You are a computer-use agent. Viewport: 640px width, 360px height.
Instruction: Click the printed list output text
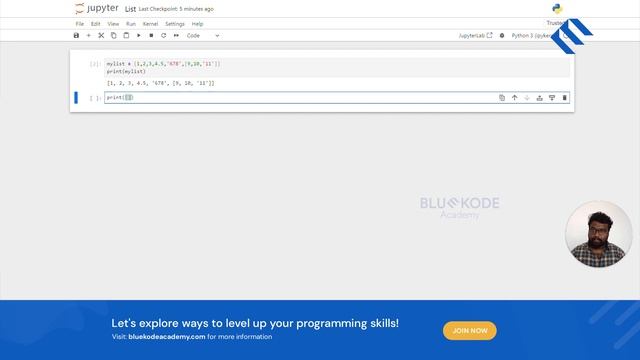point(160,83)
